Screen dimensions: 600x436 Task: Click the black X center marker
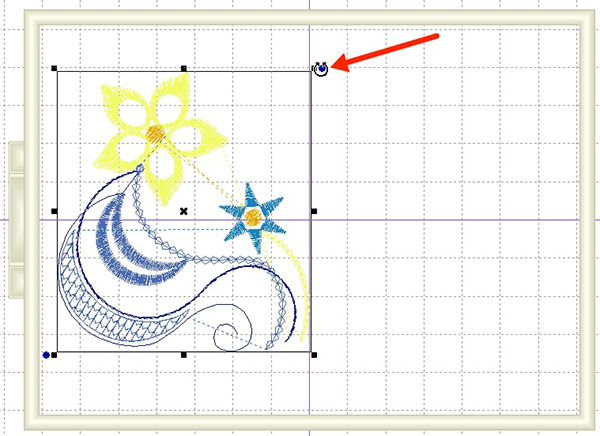[184, 211]
